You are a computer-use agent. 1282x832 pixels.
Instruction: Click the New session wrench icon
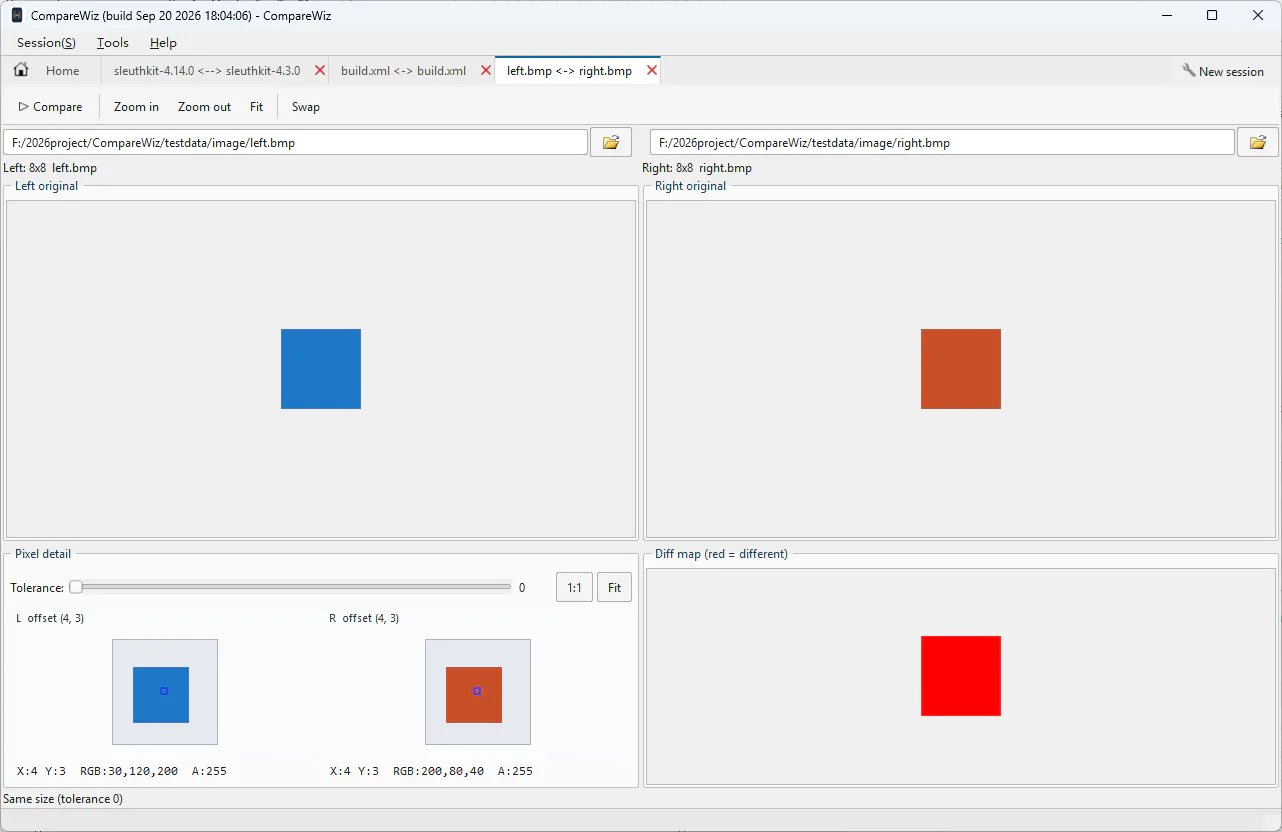[x=1189, y=71]
